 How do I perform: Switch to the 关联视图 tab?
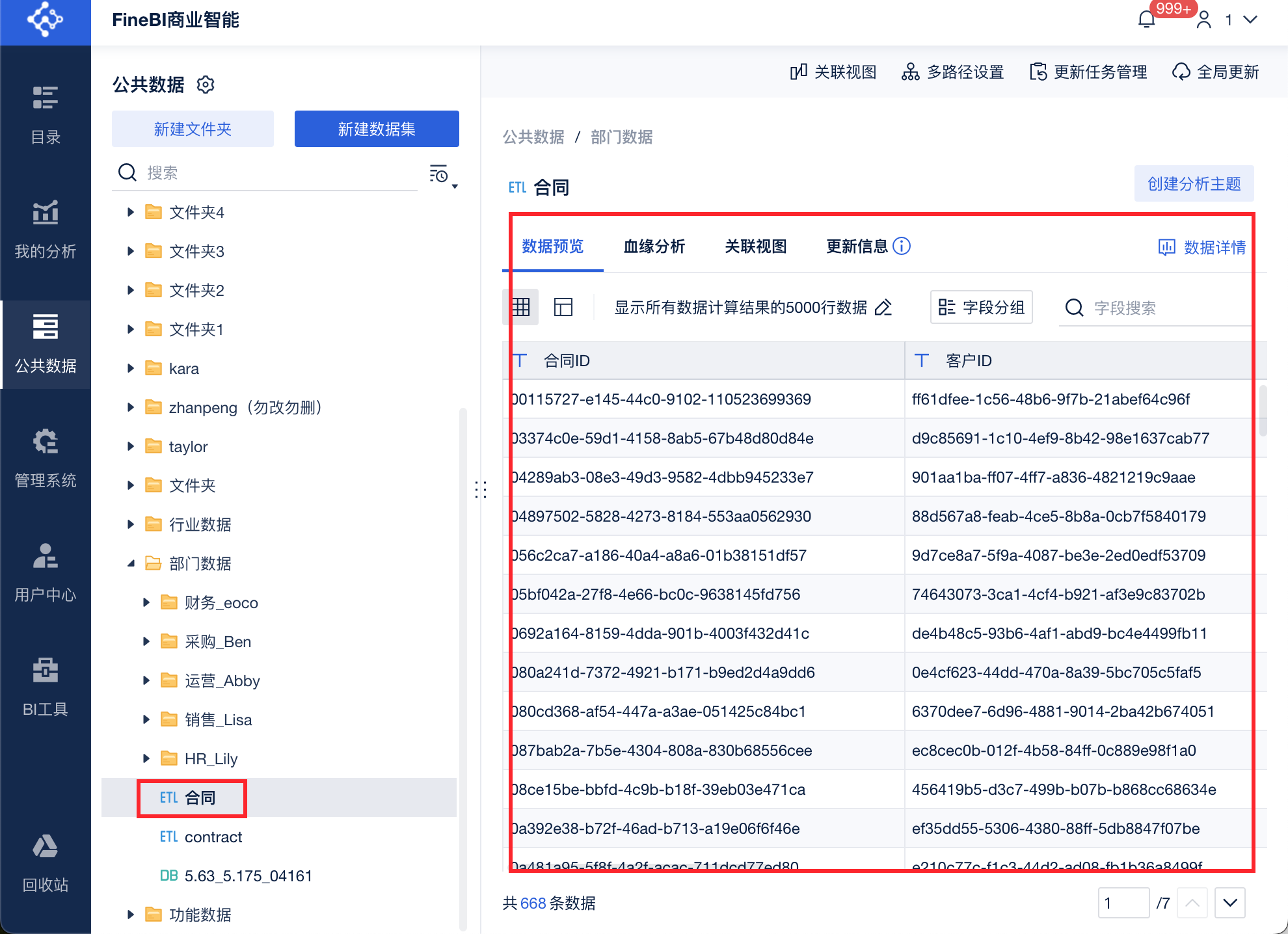click(x=755, y=247)
